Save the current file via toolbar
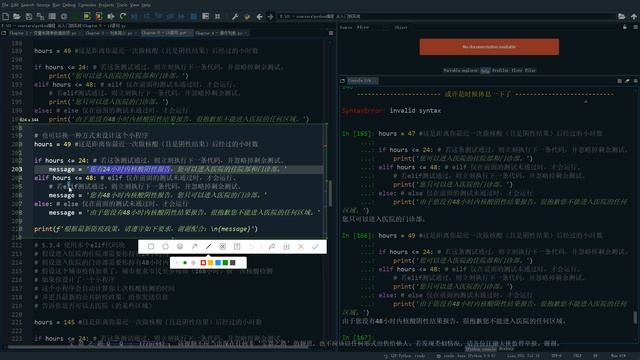This screenshot has width=640, height=360. [x=29, y=16]
